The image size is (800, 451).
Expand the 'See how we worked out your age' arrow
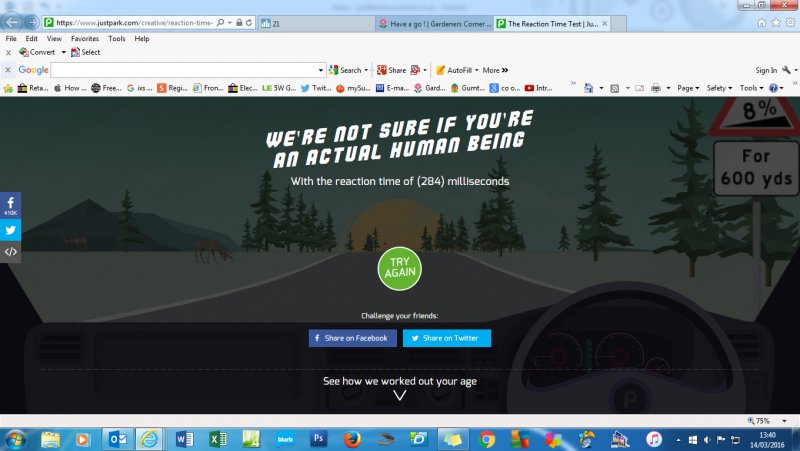coord(400,396)
